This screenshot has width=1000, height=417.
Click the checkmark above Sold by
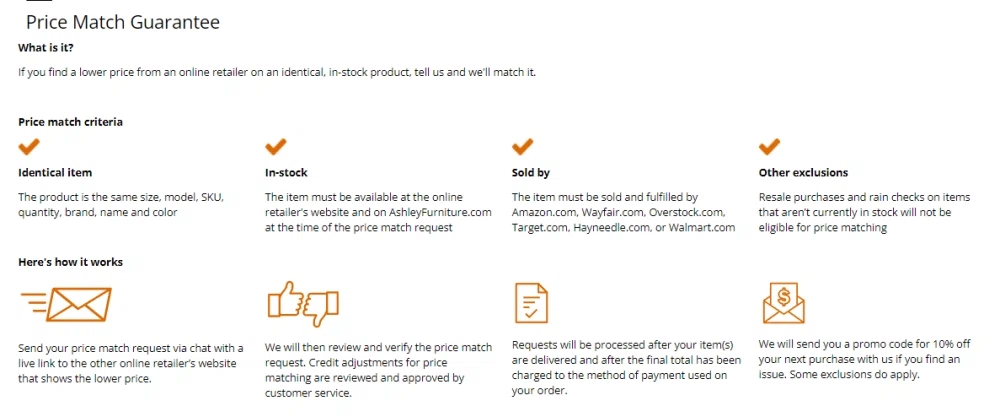pos(522,147)
